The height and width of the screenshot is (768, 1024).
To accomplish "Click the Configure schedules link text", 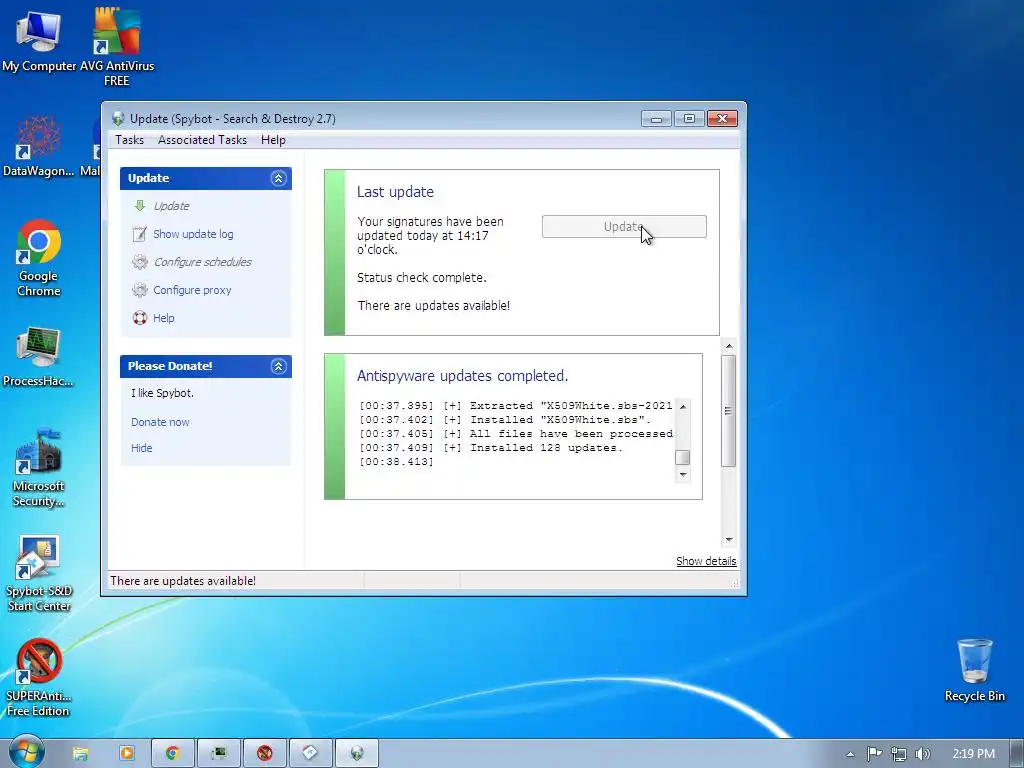I will (x=202, y=262).
